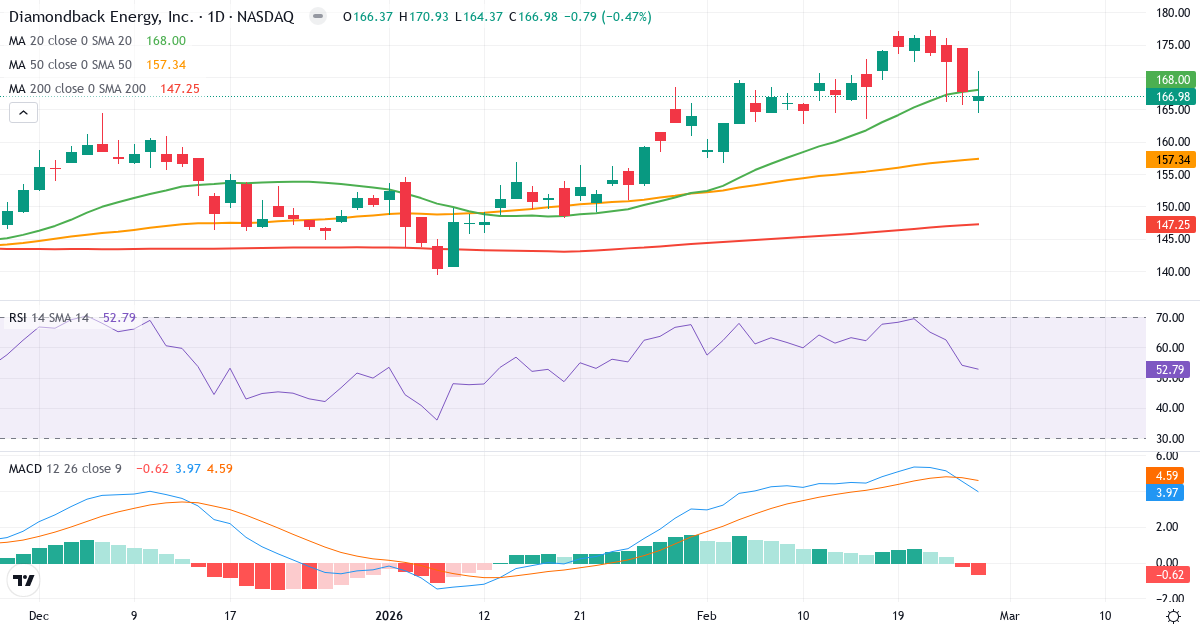This screenshot has width=1200, height=630.
Task: Toggle the MA 200 indicator off
Action: [63, 88]
